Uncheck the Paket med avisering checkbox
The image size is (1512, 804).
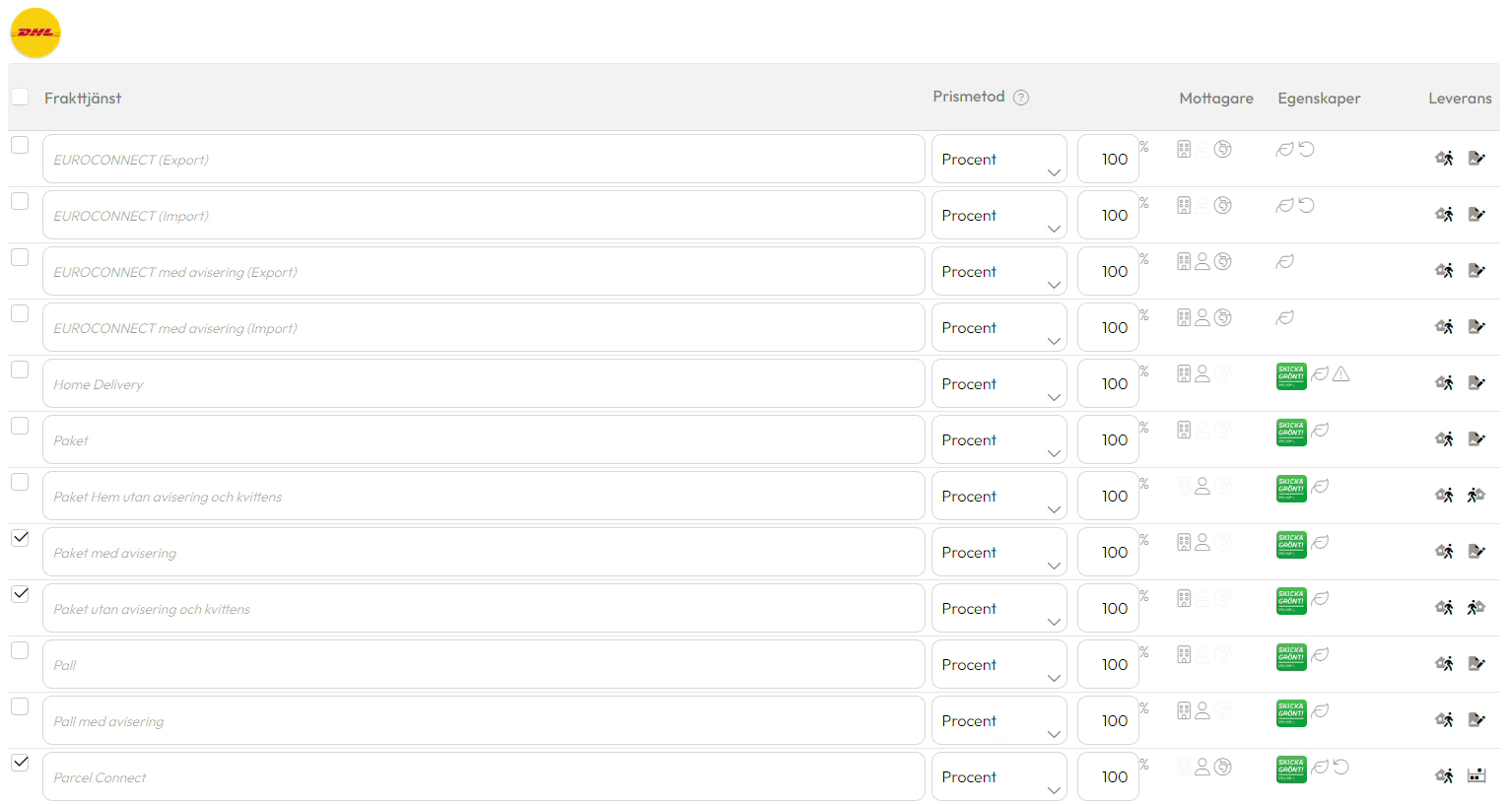[20, 538]
